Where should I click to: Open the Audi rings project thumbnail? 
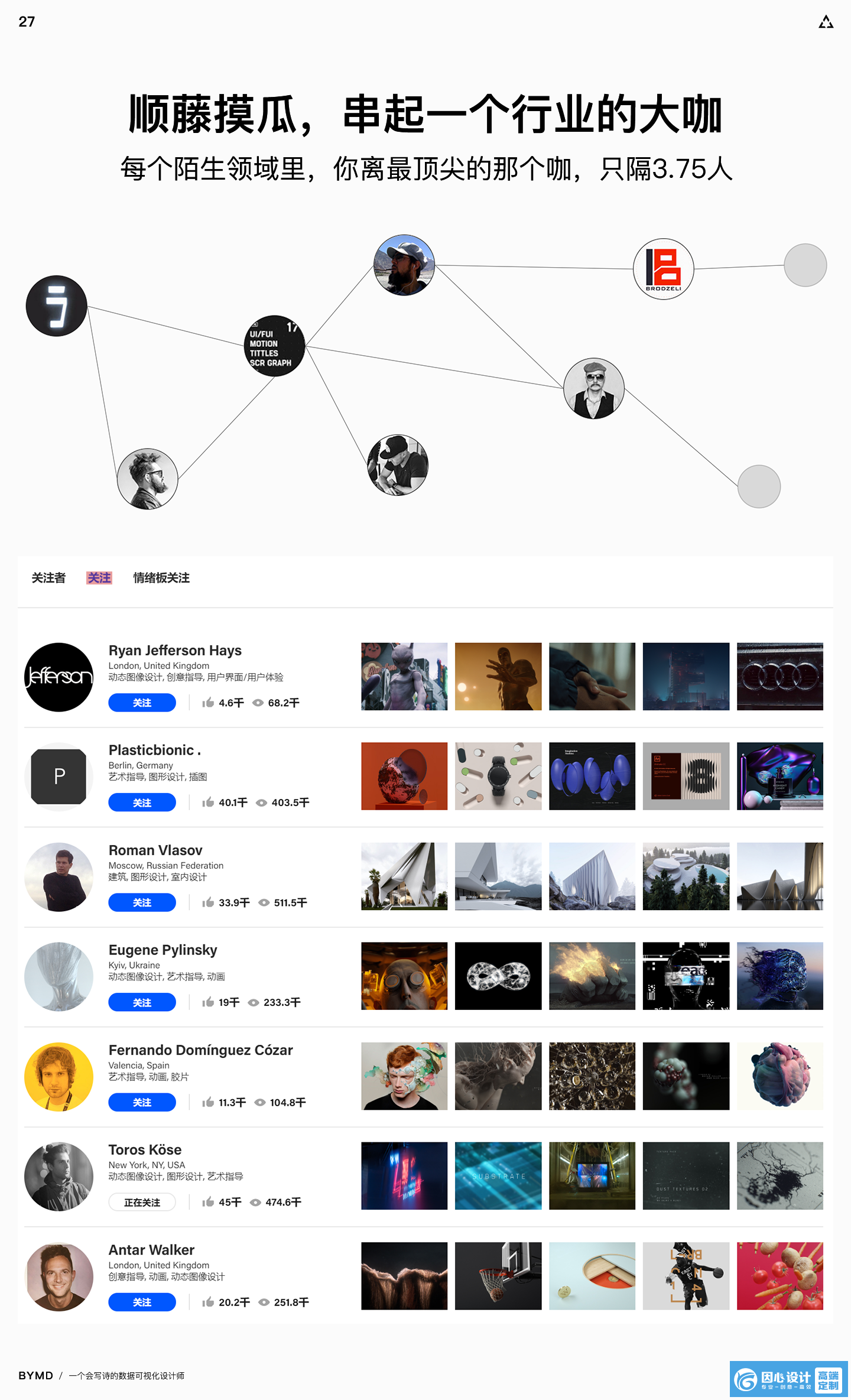(780, 676)
